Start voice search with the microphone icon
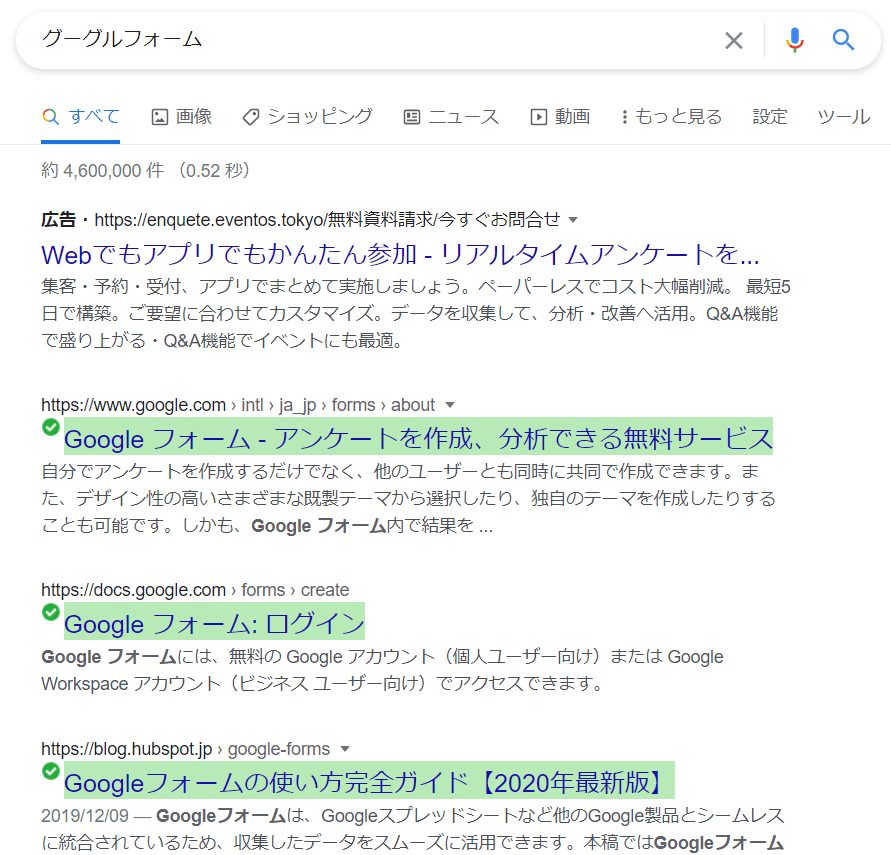Viewport: 891px width, 855px height. (x=794, y=40)
